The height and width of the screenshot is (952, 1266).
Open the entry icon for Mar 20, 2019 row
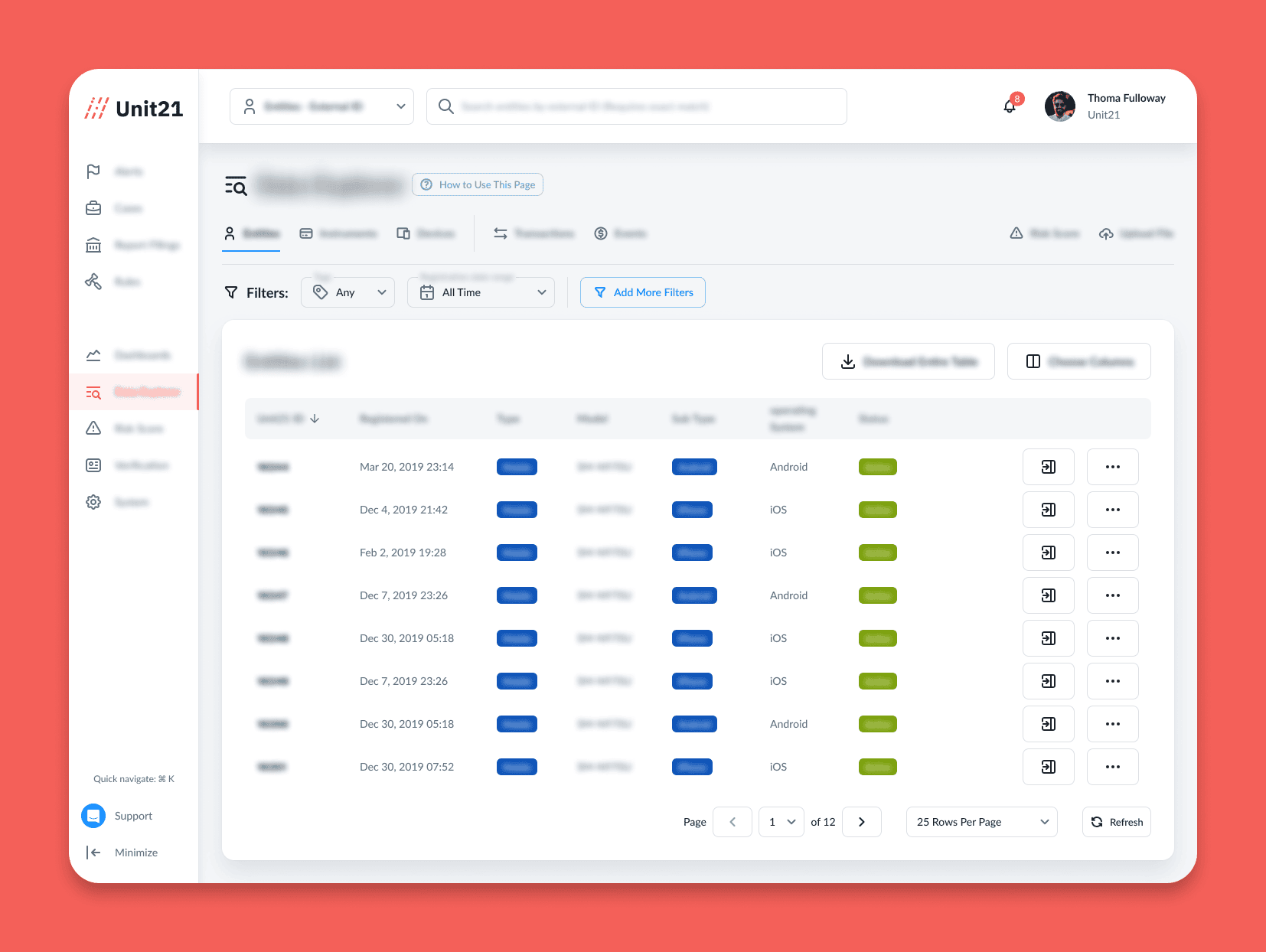[x=1048, y=467]
